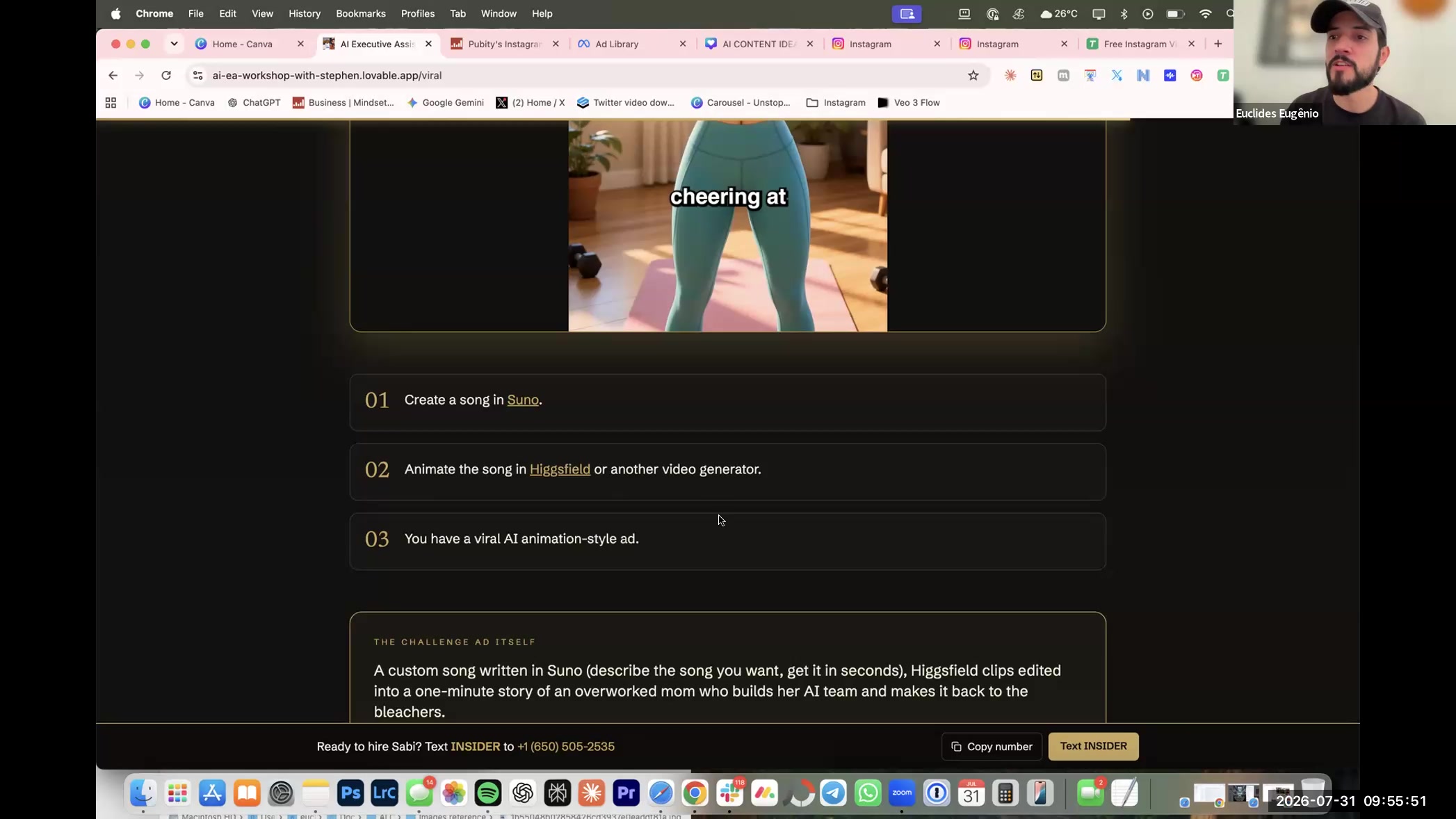Open the Instagram bookmarks folder
1456x819 pixels.
coord(836,103)
